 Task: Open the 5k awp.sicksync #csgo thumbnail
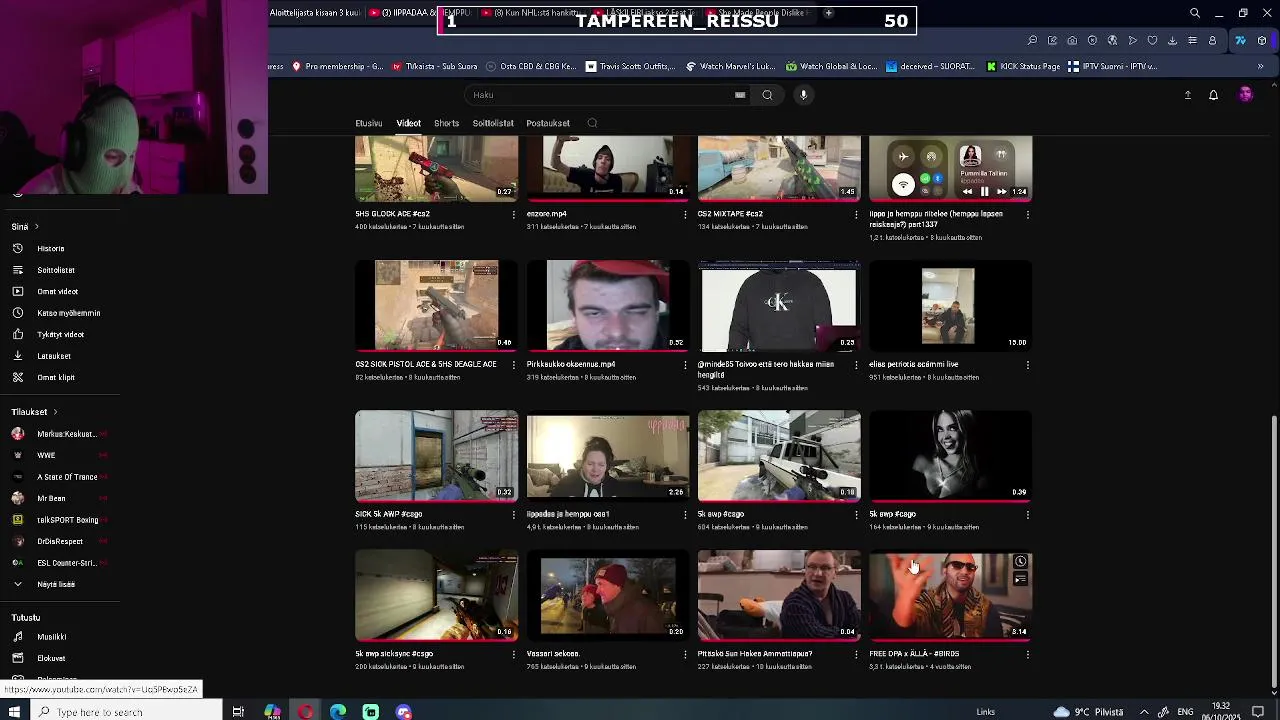pos(437,596)
